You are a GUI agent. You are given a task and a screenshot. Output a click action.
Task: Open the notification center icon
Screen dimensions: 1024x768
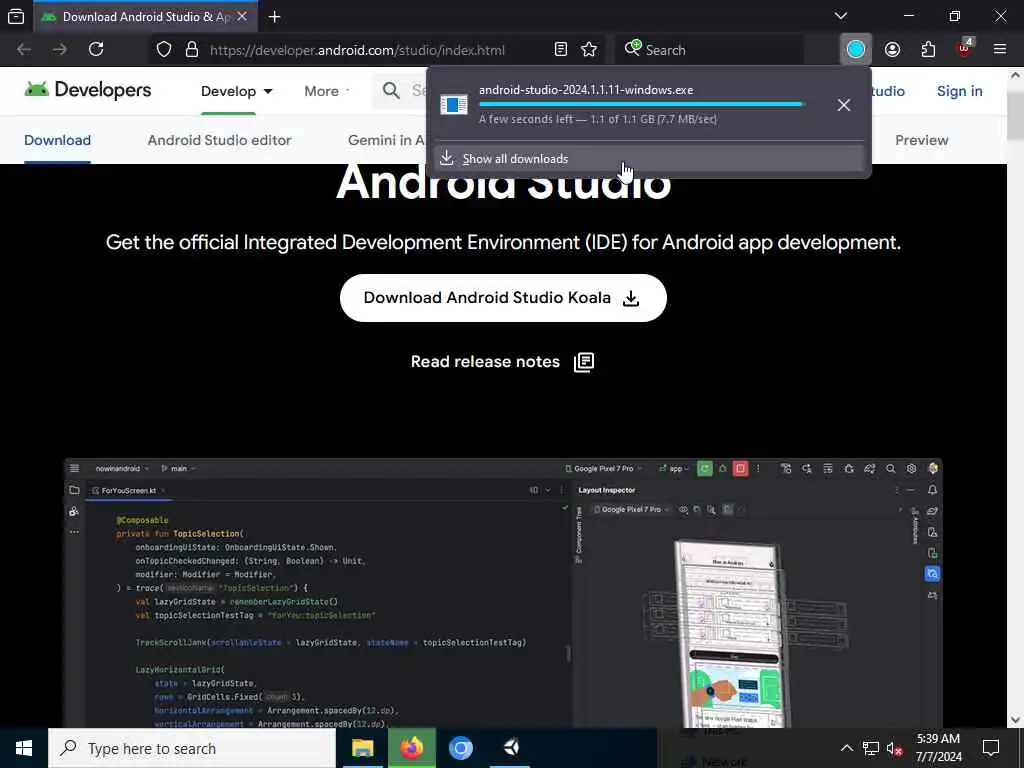991,748
